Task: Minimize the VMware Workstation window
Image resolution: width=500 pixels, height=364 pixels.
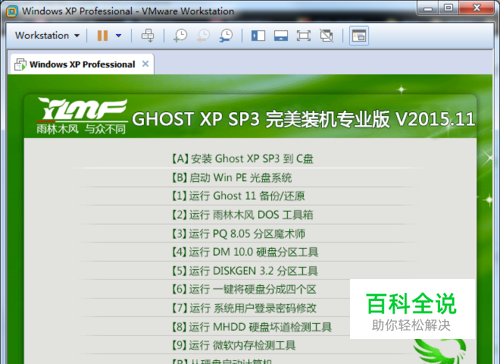Action: (428, 8)
